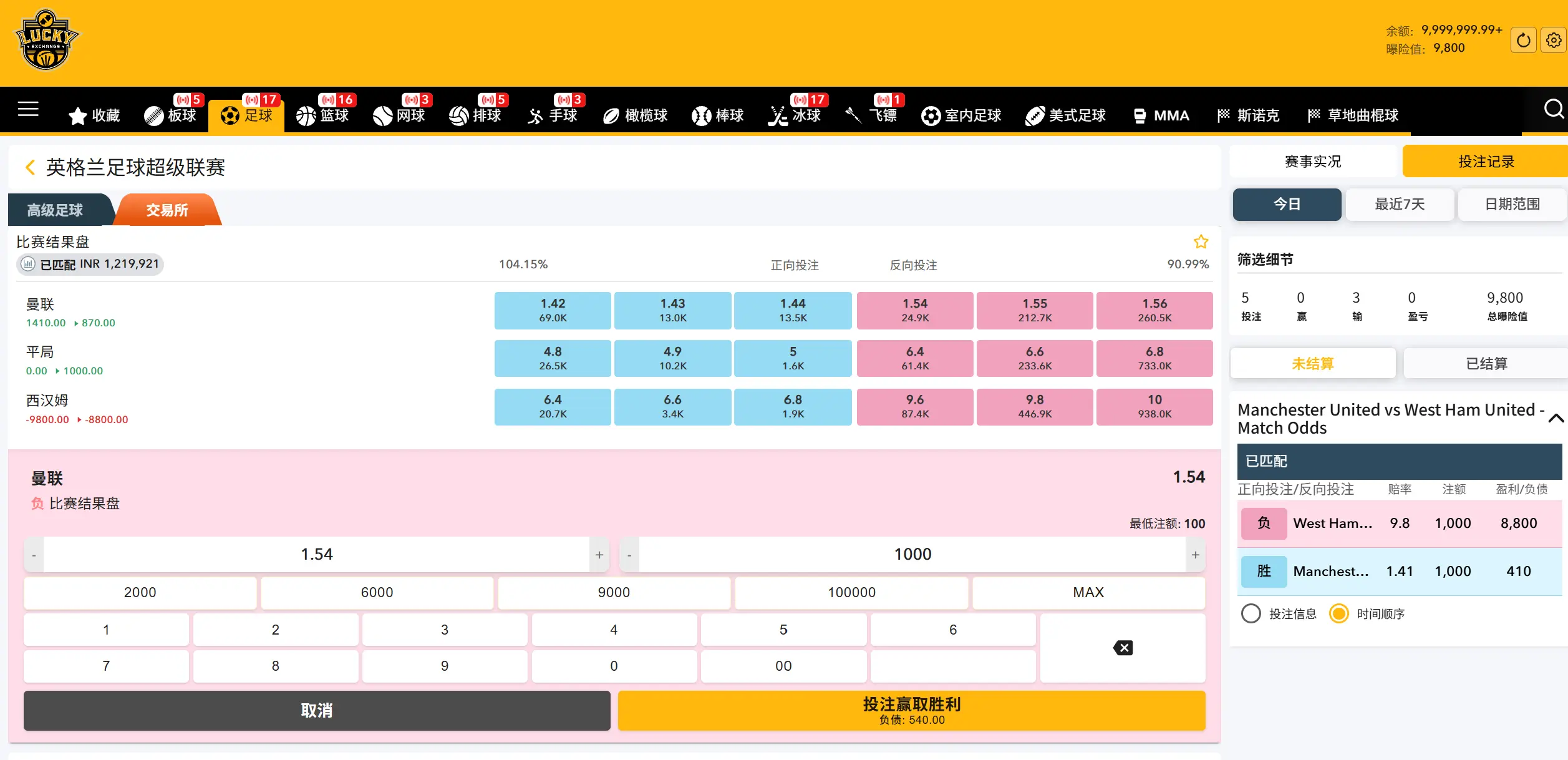Decrease stake with minus stepper
Screen dimensions: 1568x760
(629, 555)
